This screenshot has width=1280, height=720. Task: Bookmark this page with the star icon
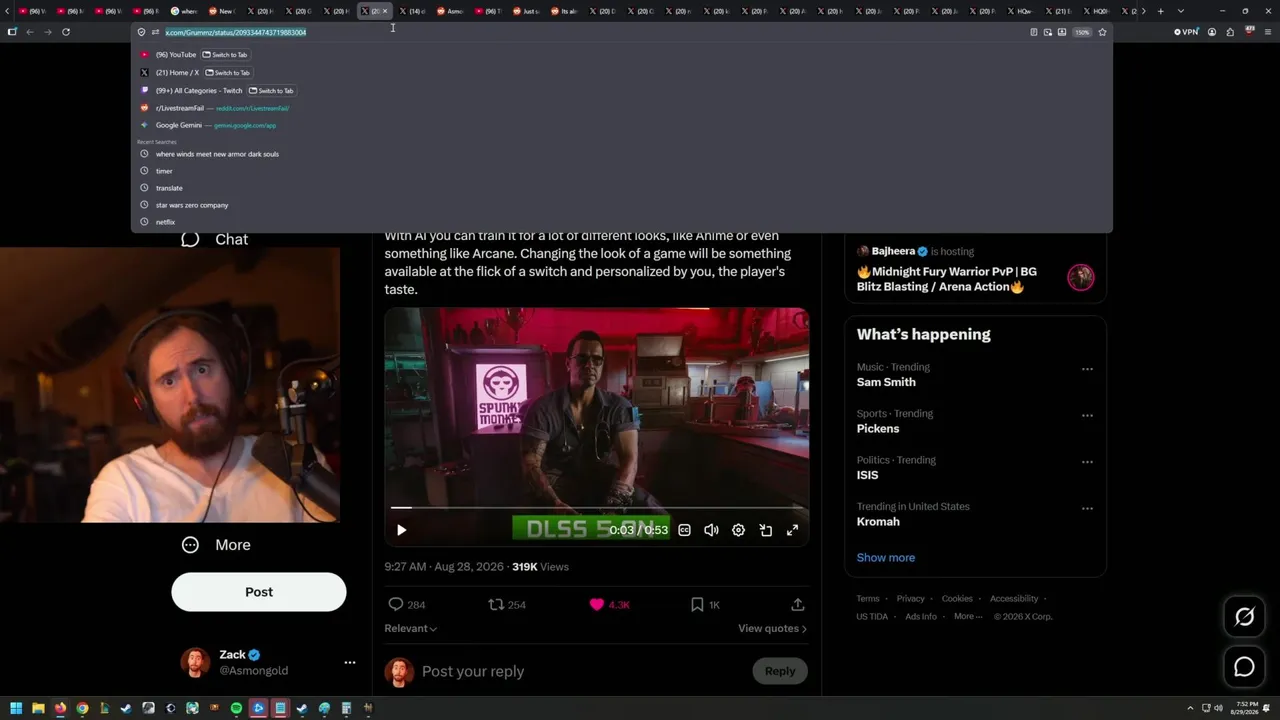(x=1102, y=32)
